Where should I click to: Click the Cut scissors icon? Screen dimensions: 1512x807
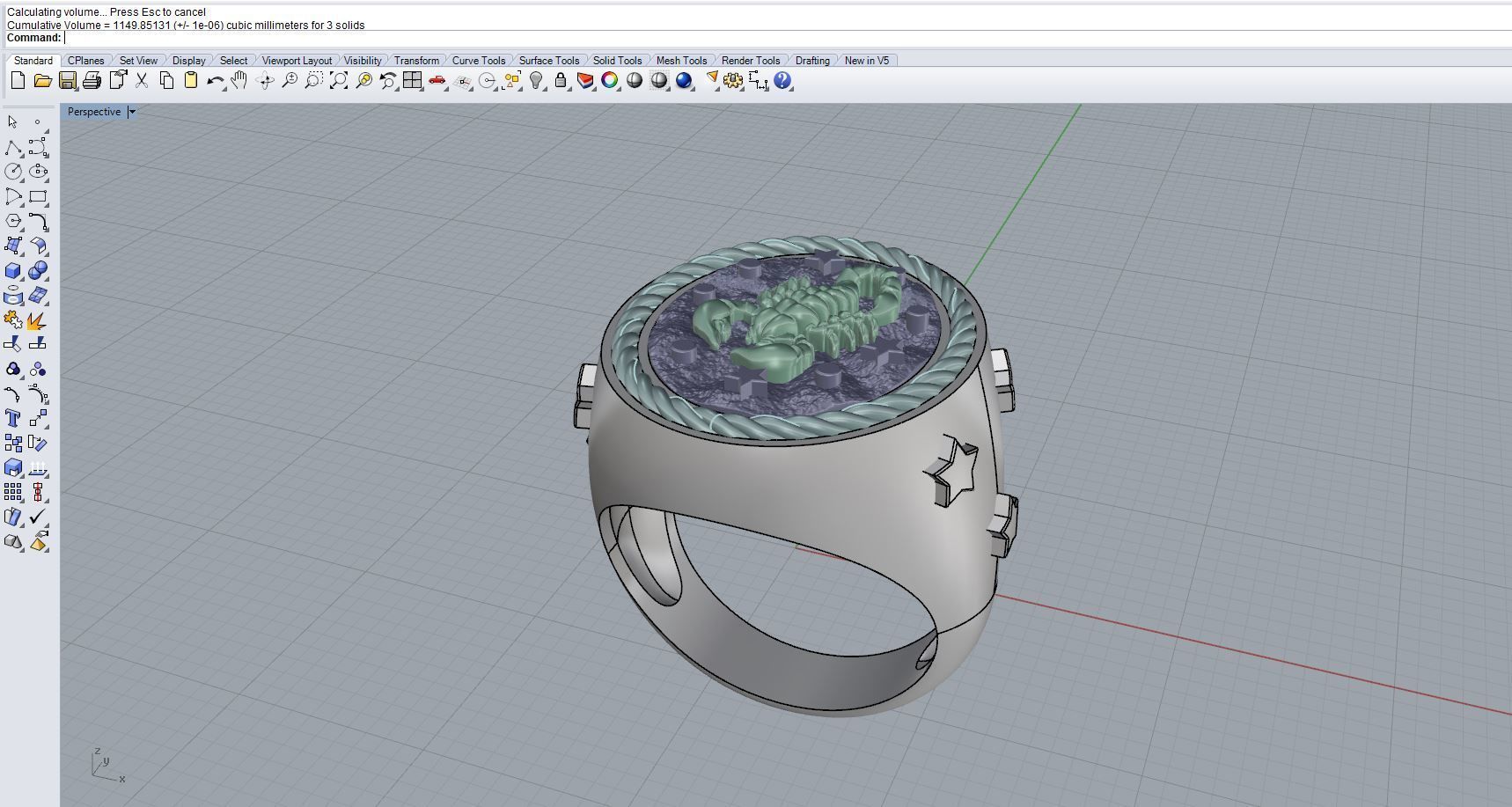141,81
